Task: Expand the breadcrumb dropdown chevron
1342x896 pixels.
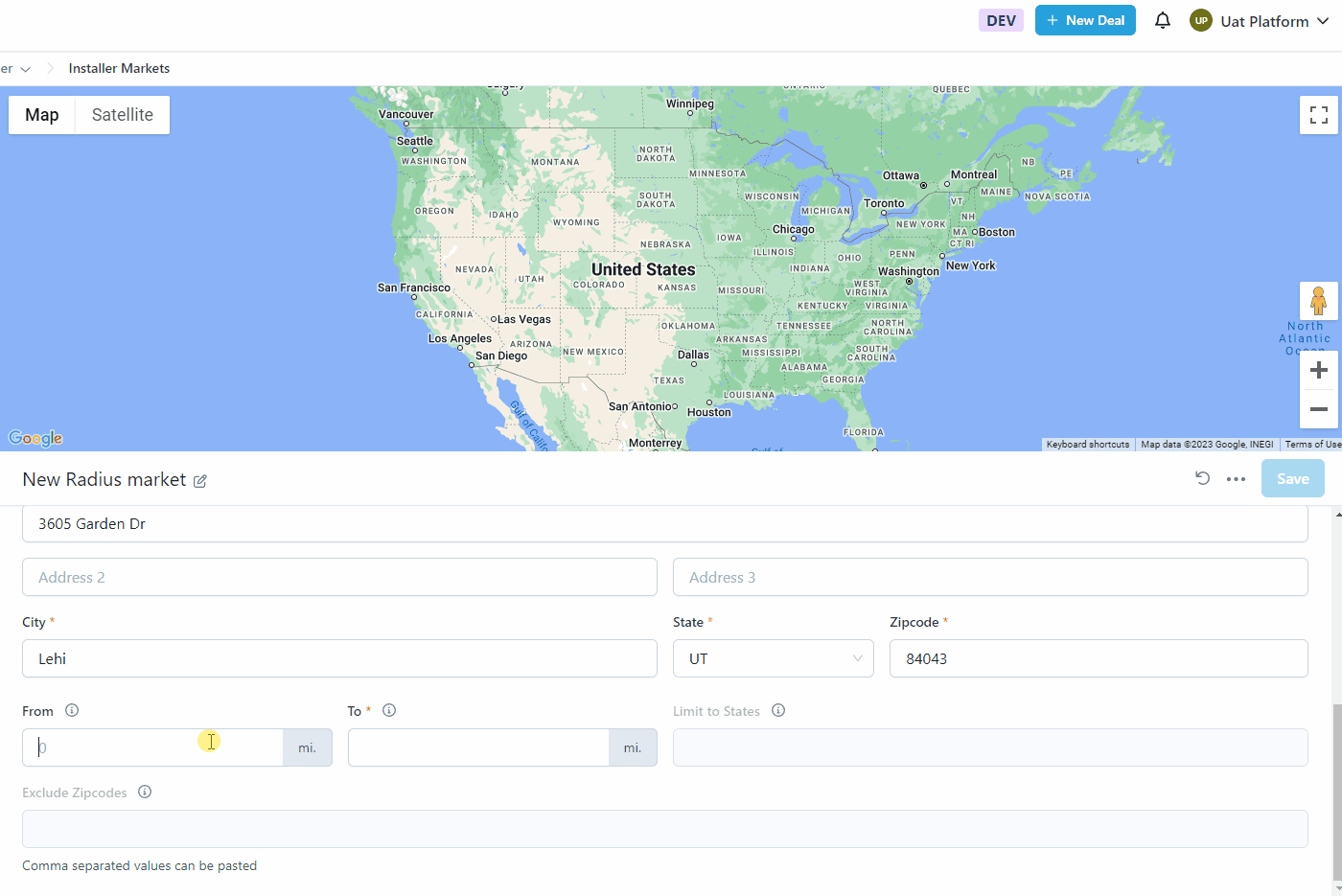Action: pos(25,69)
